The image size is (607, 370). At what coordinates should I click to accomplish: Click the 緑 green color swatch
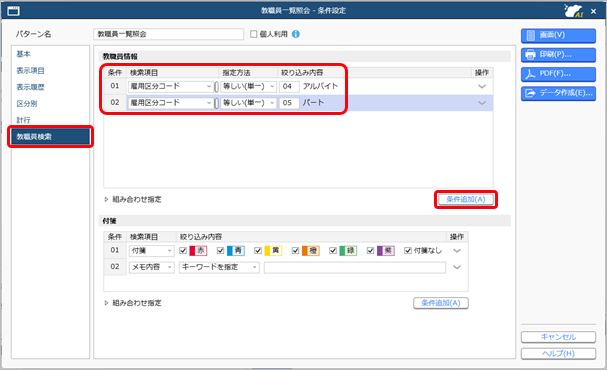click(x=348, y=251)
